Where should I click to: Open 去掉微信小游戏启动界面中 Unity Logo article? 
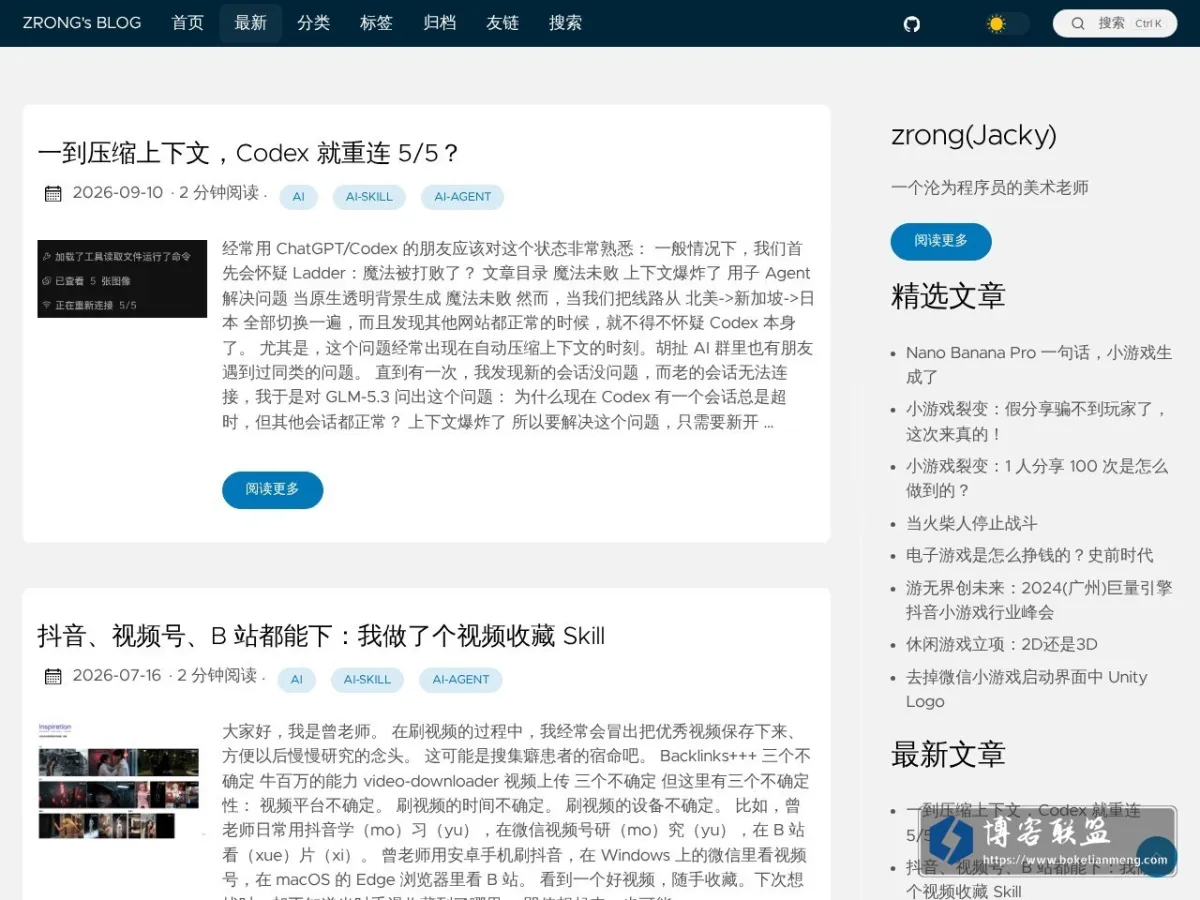(x=1027, y=689)
